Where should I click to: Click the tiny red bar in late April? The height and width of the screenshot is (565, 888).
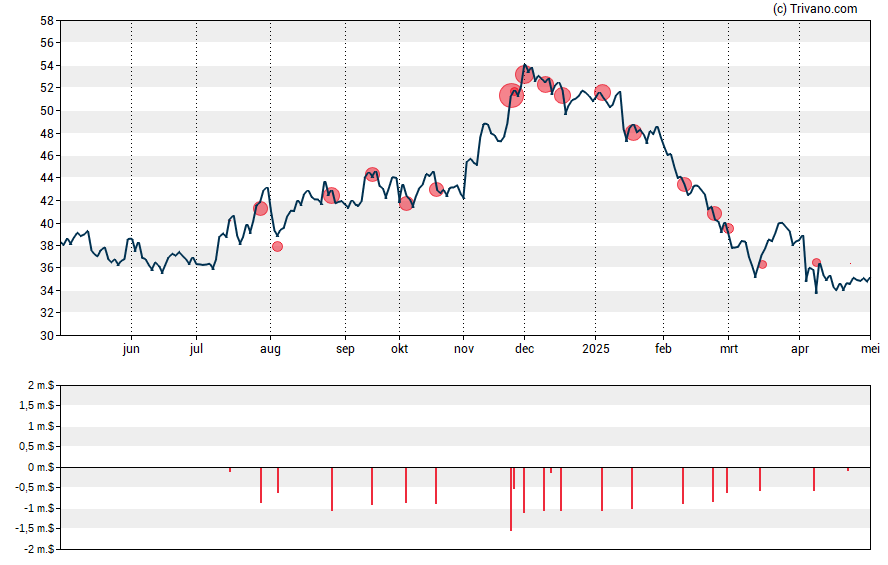pyautogui.click(x=848, y=469)
